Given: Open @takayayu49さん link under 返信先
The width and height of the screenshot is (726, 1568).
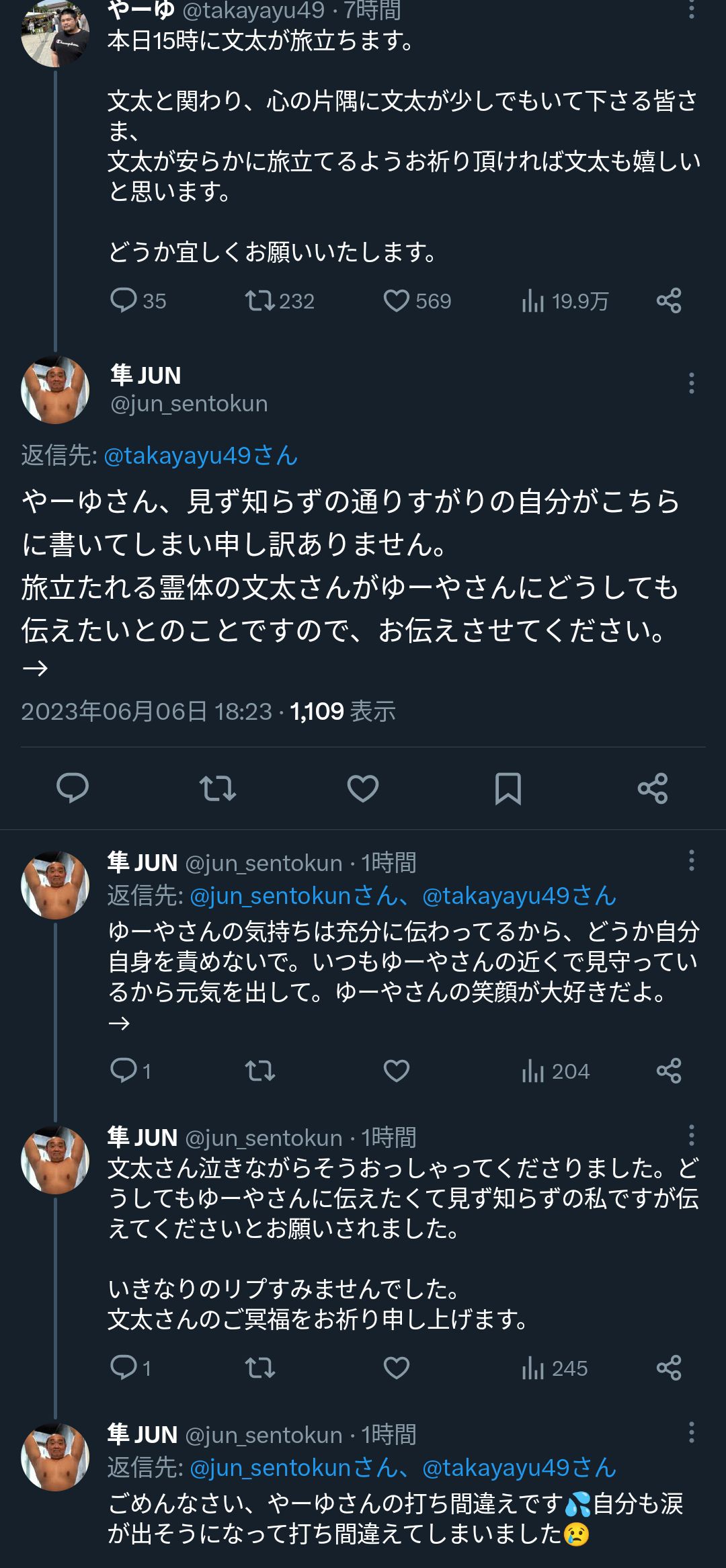Looking at the screenshot, I should (201, 456).
